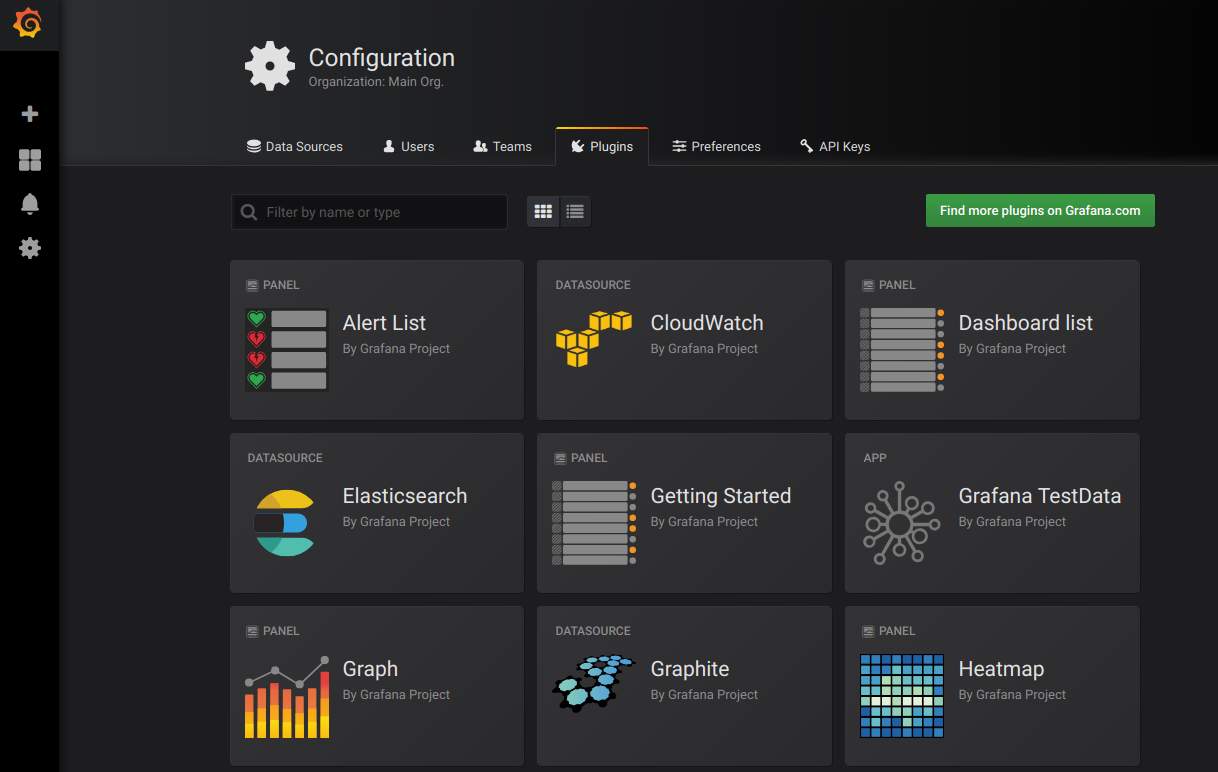Click the panel type icon on Alert List card
Image resolution: width=1218 pixels, height=772 pixels.
[x=253, y=285]
